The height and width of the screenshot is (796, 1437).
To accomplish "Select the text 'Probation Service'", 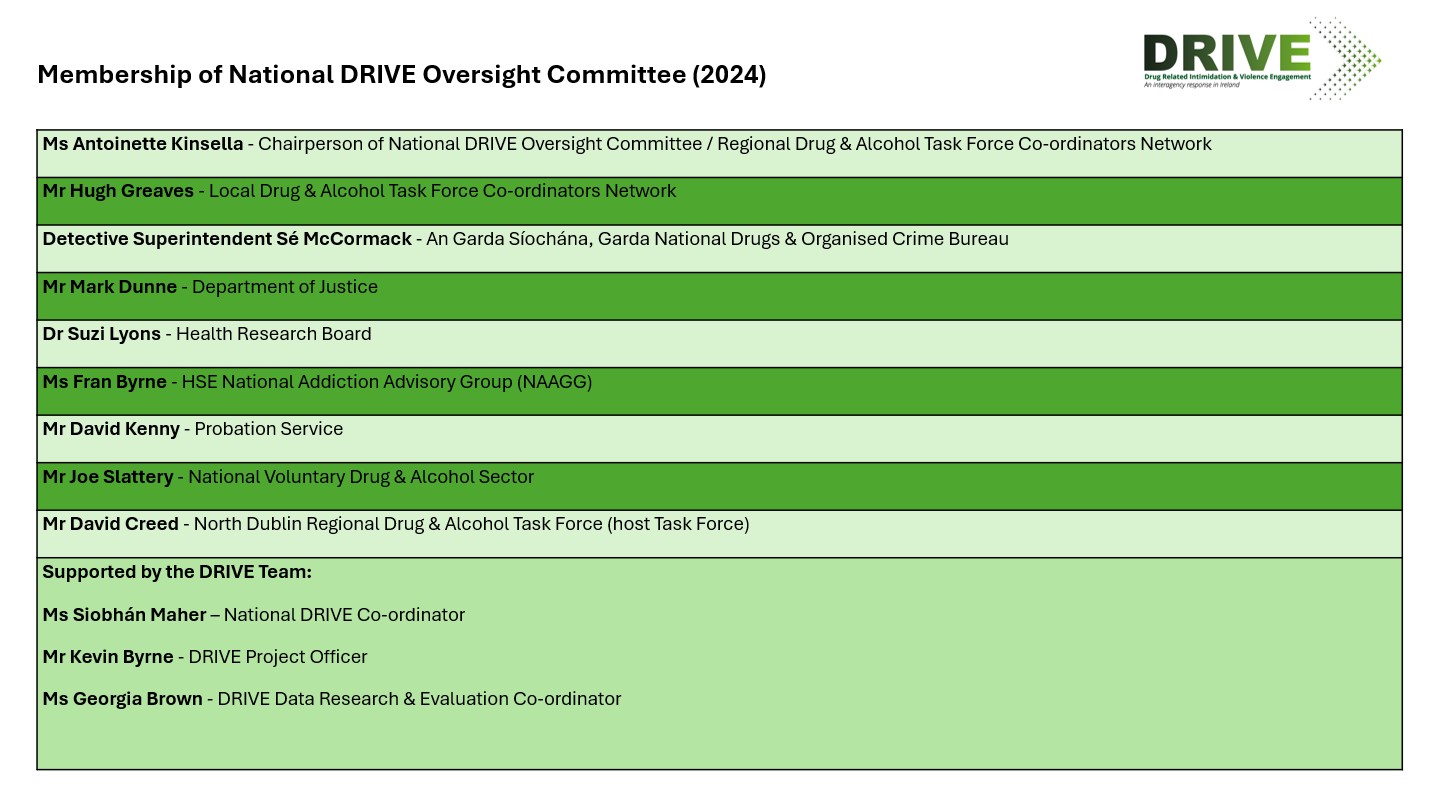I will [x=269, y=429].
